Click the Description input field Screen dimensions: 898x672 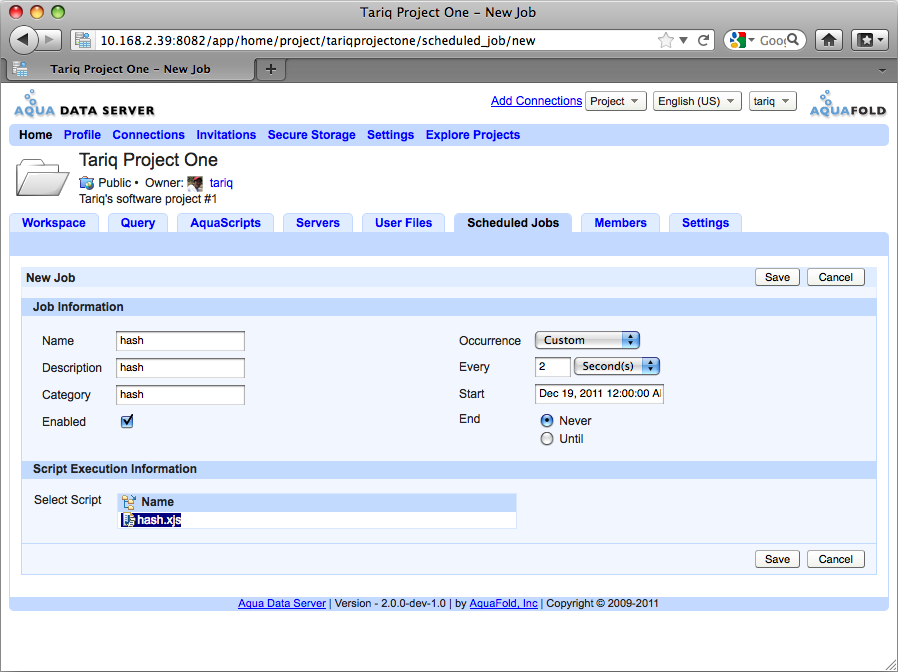coord(180,367)
